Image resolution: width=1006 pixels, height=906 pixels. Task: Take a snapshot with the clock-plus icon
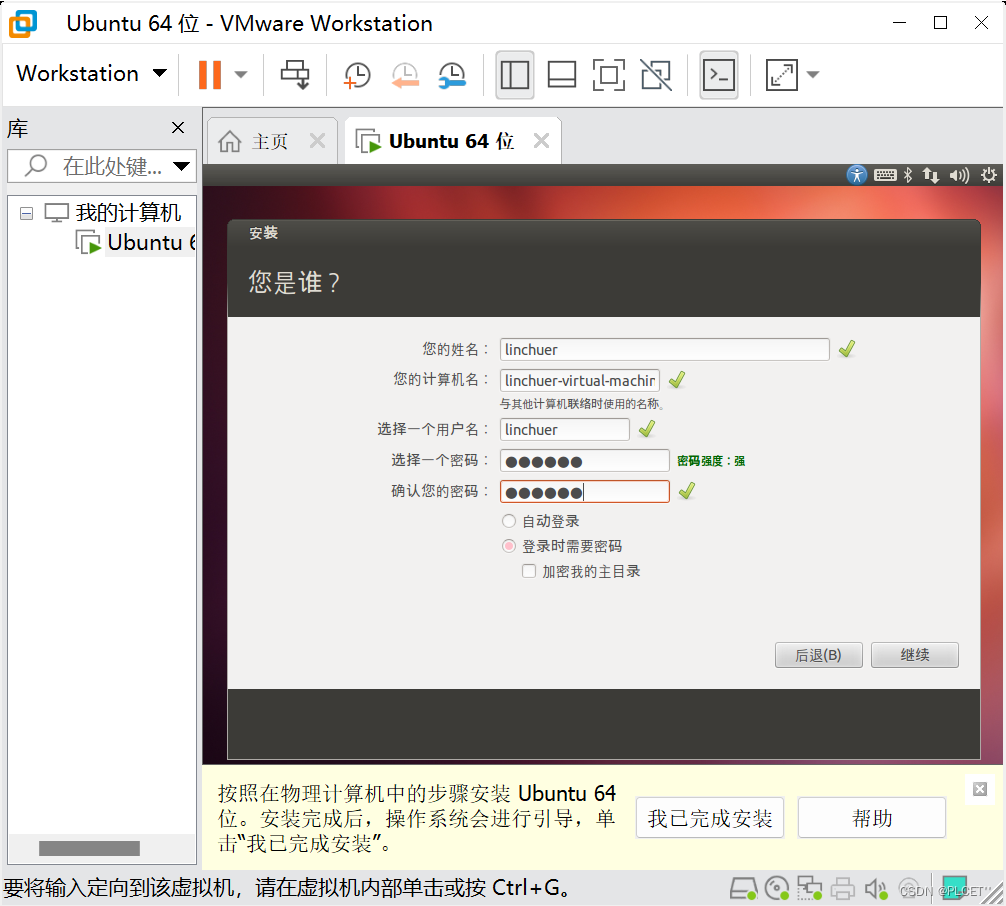357,75
